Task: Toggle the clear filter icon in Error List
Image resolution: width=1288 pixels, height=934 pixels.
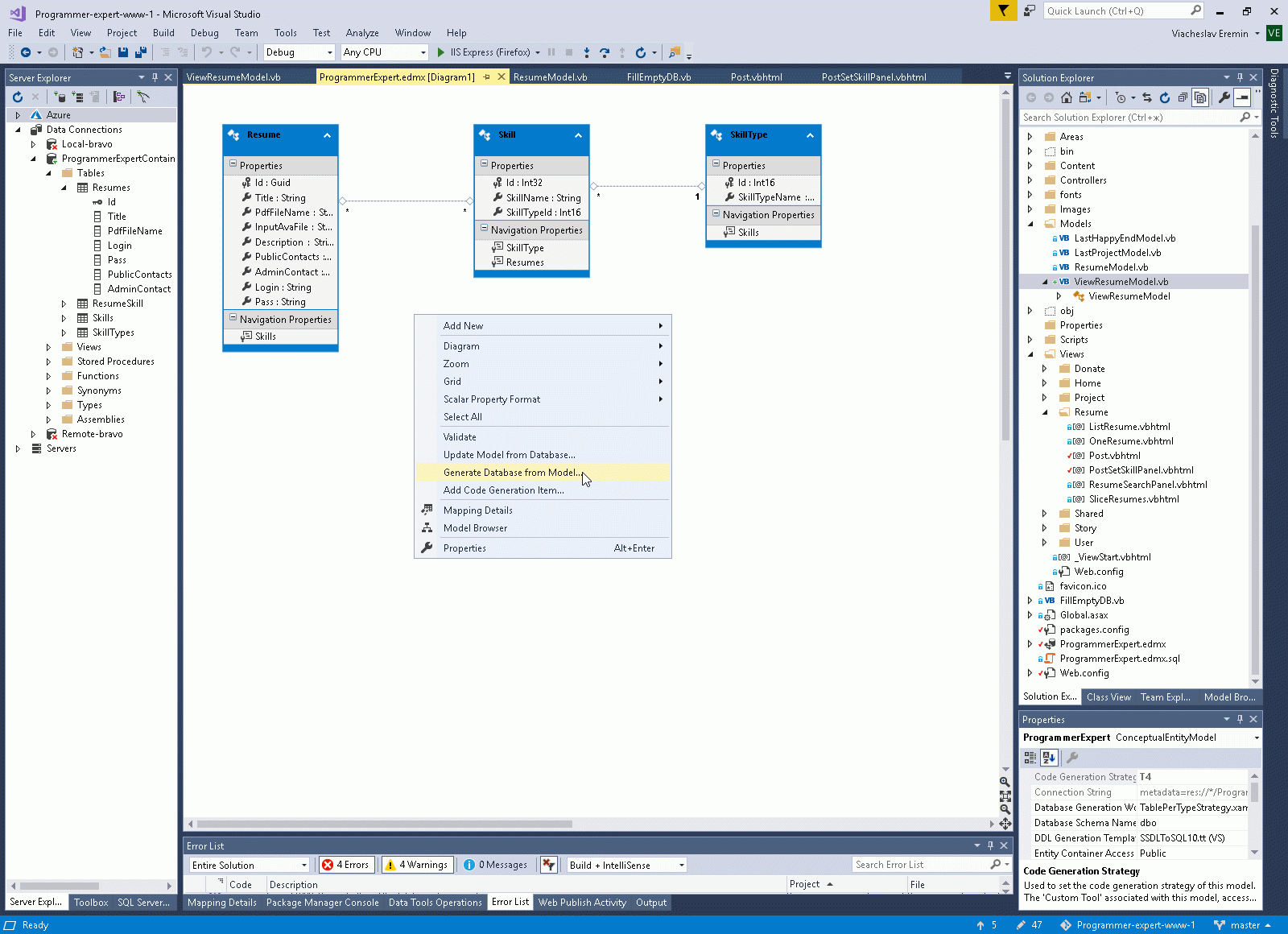Action: tap(549, 865)
